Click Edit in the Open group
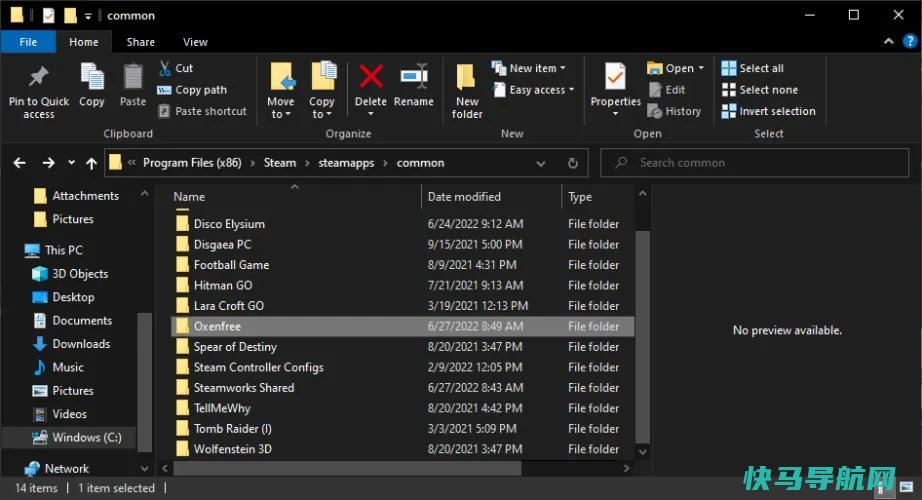The width and height of the screenshot is (922, 500). pos(667,90)
